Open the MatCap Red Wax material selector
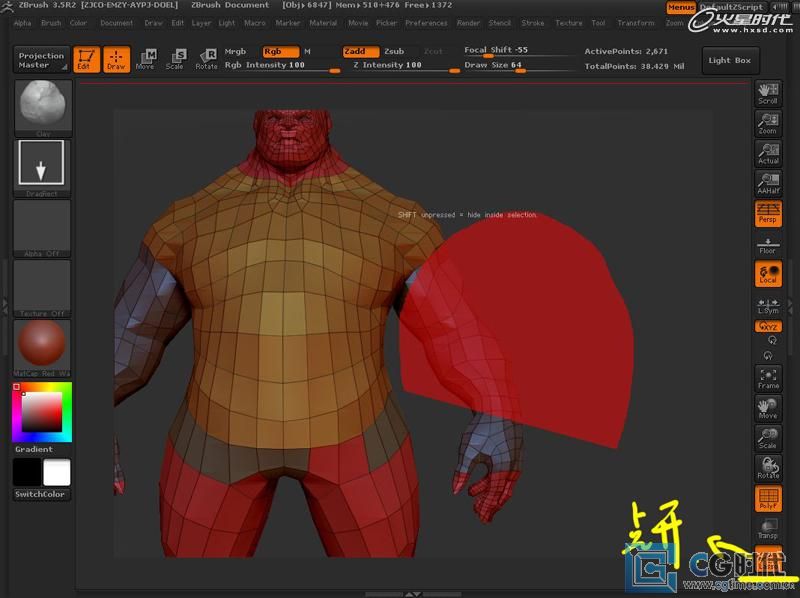Image resolution: width=800 pixels, height=598 pixels. tap(42, 348)
